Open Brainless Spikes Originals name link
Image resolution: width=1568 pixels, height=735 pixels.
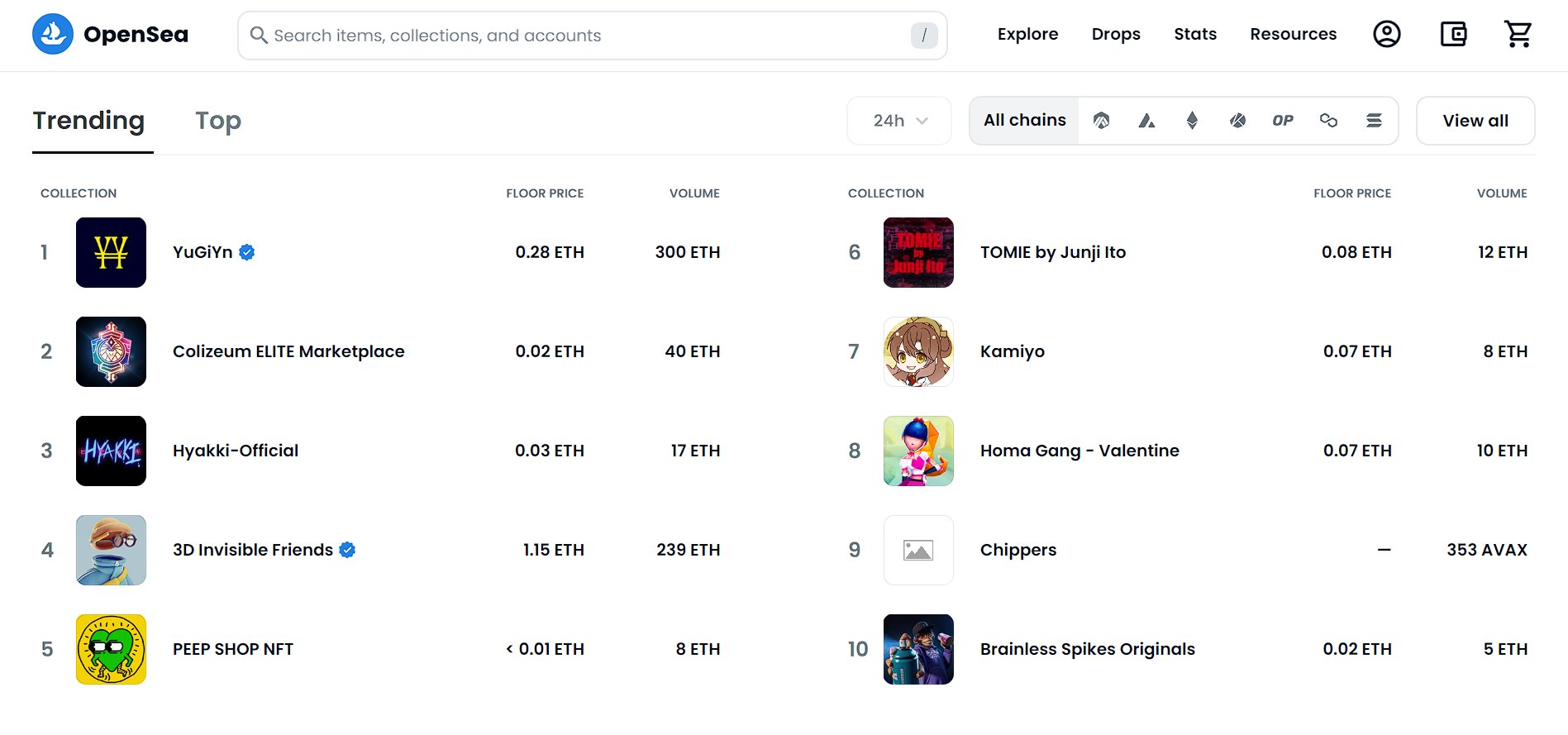point(1088,649)
